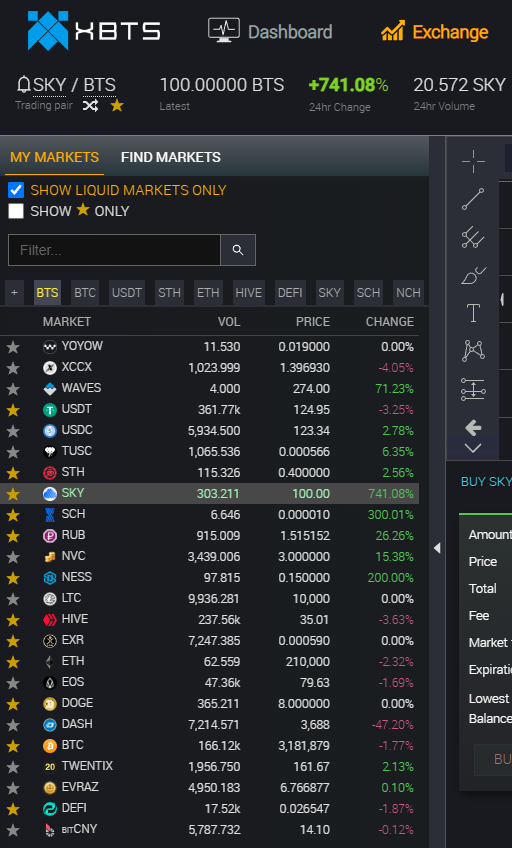Sort markets by PRICE column

point(312,322)
